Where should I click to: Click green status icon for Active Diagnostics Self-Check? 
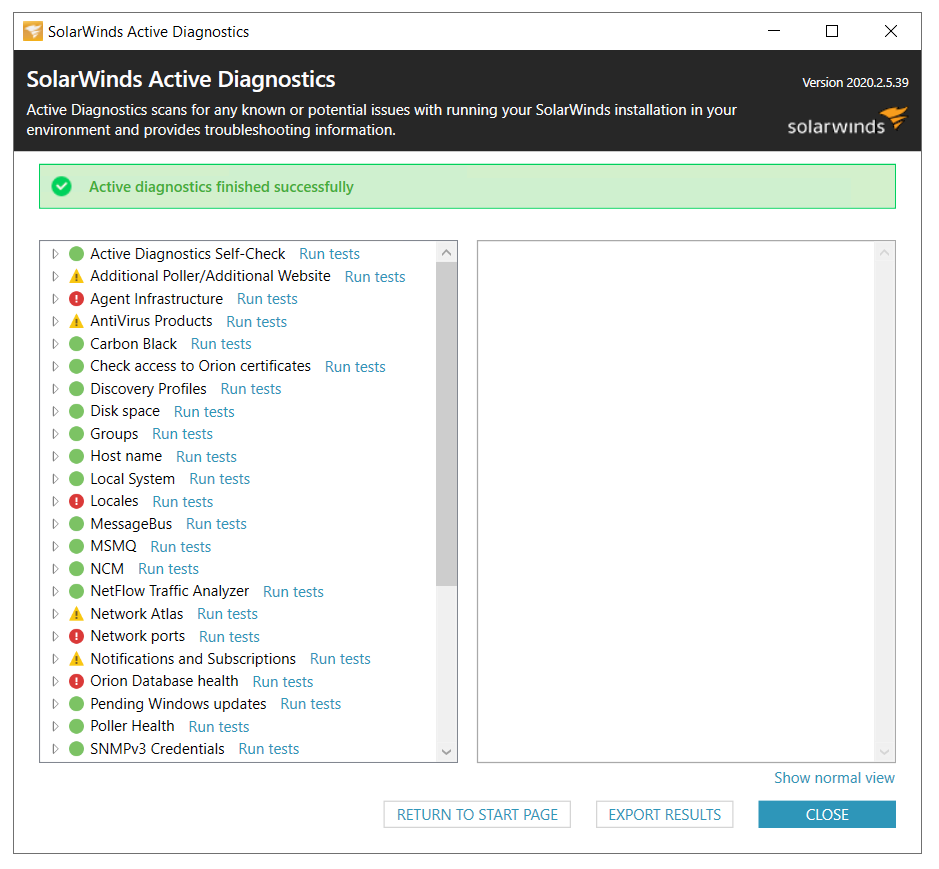coord(76,254)
